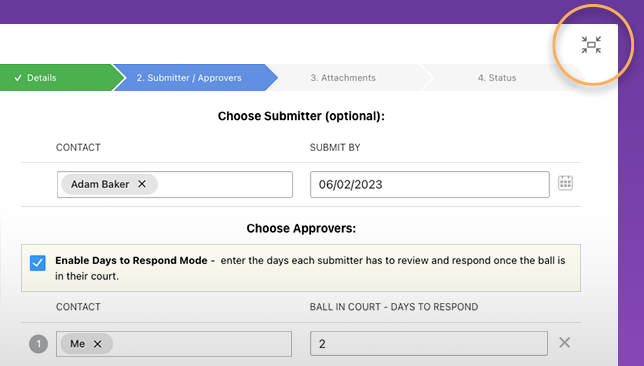This screenshot has width=644, height=366.
Task: Open the 3. Attachments step
Action: click(349, 78)
